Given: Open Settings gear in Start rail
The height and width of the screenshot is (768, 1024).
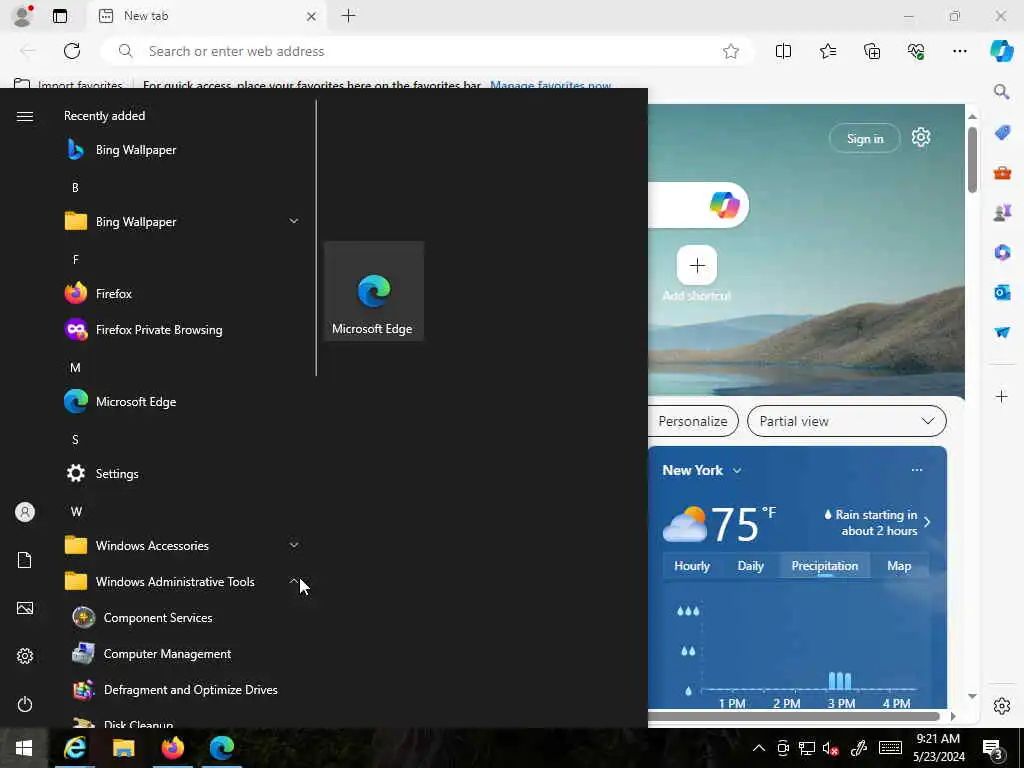Looking at the screenshot, I should (x=25, y=656).
